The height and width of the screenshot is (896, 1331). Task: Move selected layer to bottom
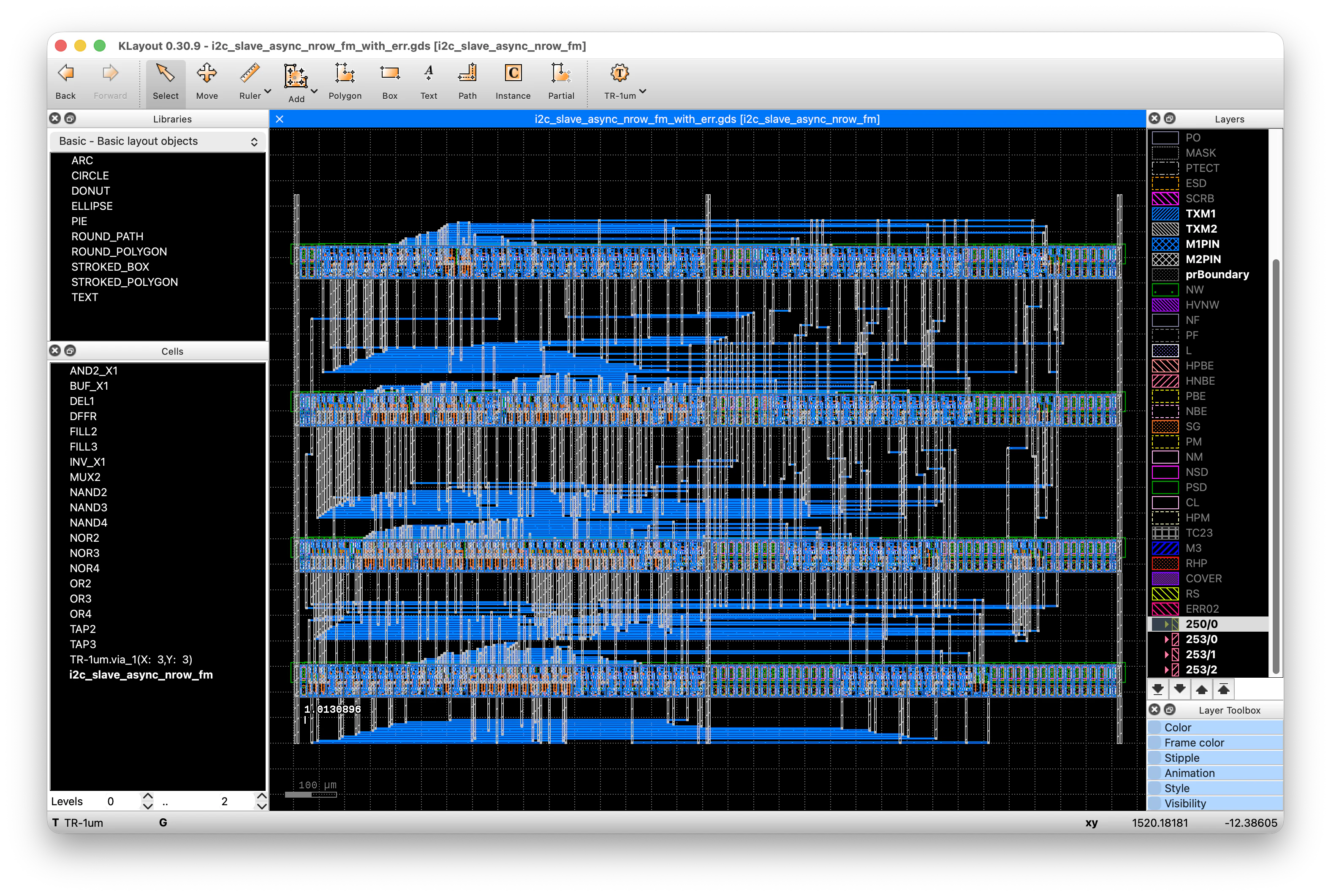click(1158, 689)
